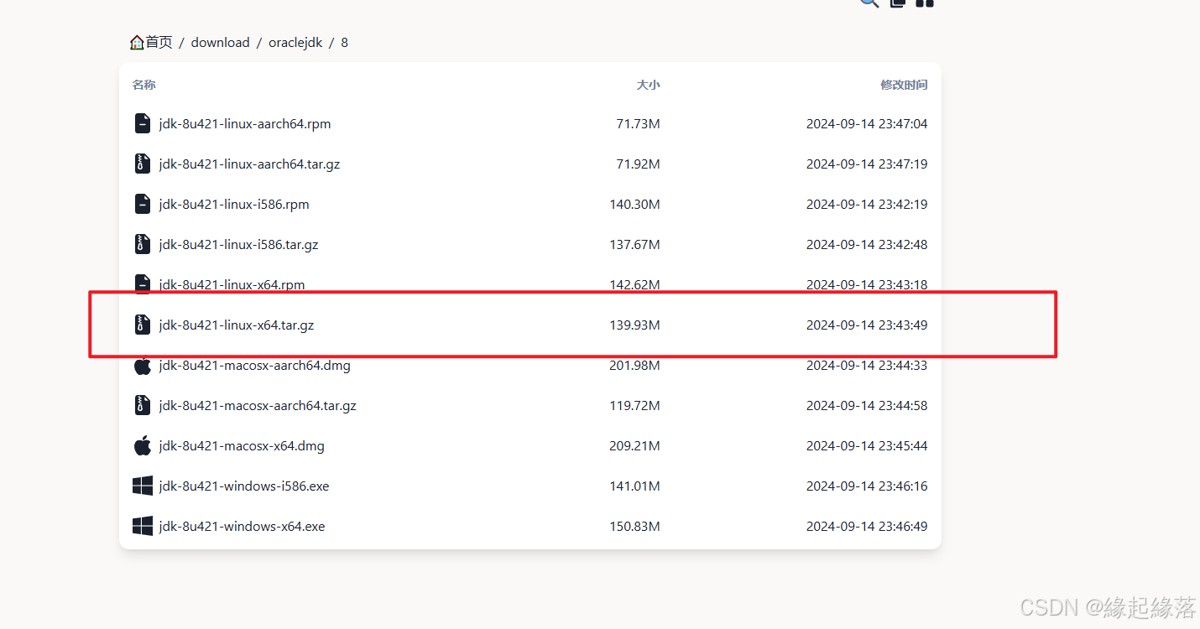Click the date 2024-09-14 23:45:44
The image size is (1200, 629).
[867, 446]
